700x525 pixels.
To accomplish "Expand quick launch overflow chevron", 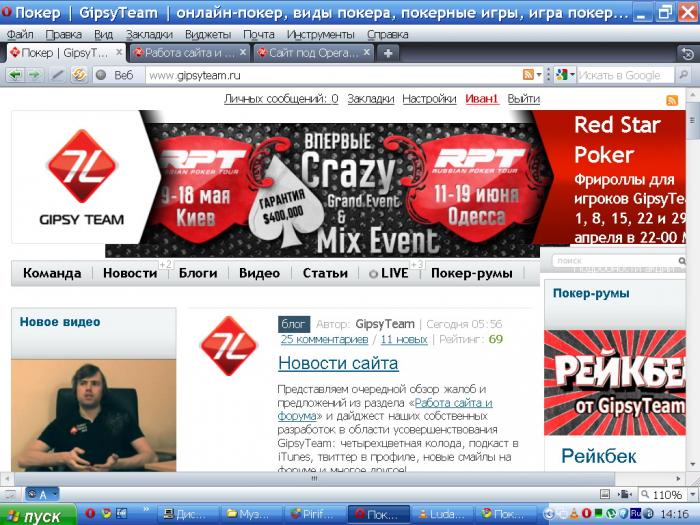I will coord(146,509).
